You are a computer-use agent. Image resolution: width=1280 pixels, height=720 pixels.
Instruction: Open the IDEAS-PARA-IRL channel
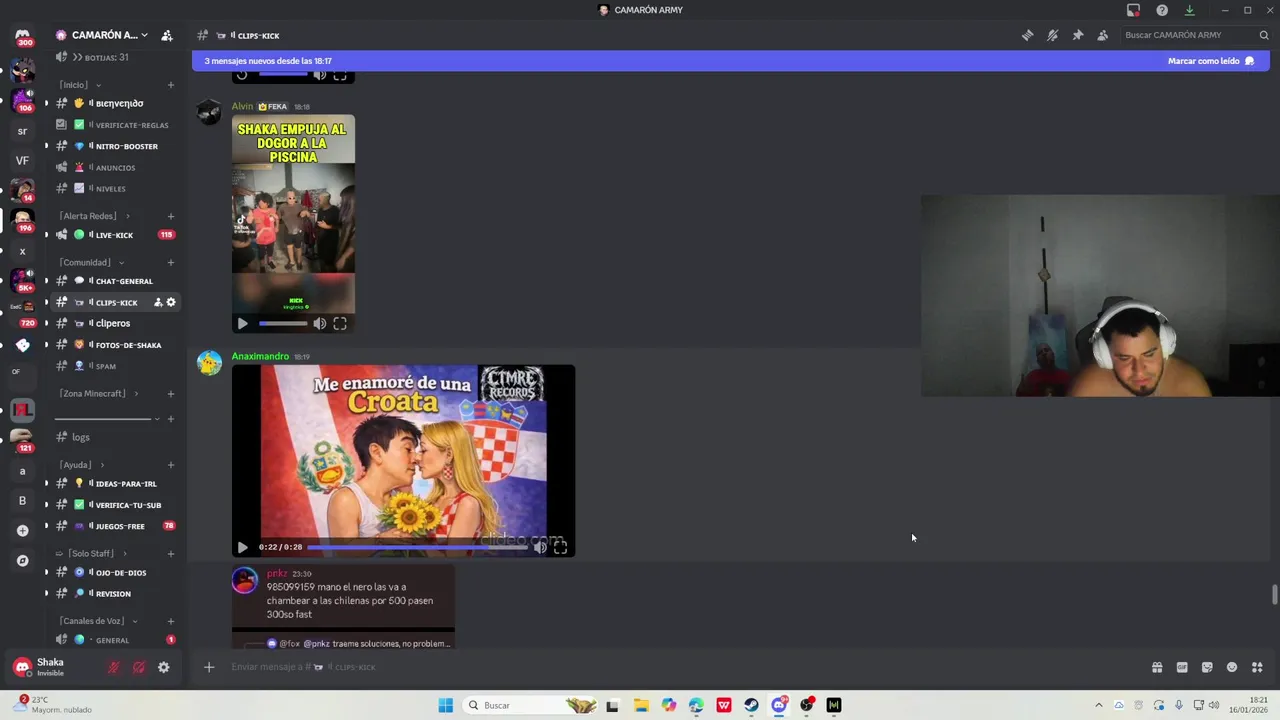pos(115,483)
